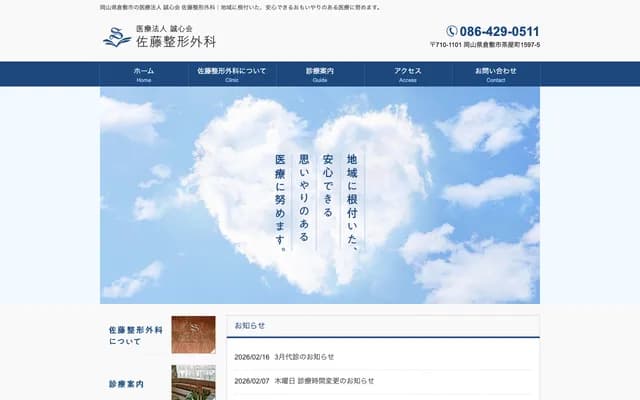The height and width of the screenshot is (400, 640).
Task: Click the brown clinic sign thumbnail
Action: click(x=193, y=335)
